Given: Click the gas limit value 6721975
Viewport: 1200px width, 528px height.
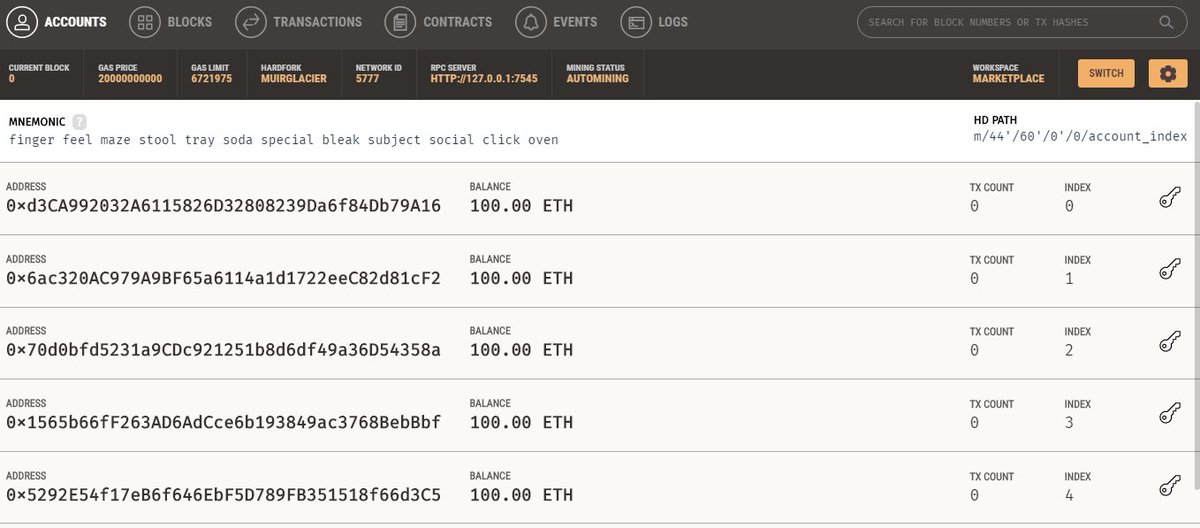Looking at the screenshot, I should point(211,78).
